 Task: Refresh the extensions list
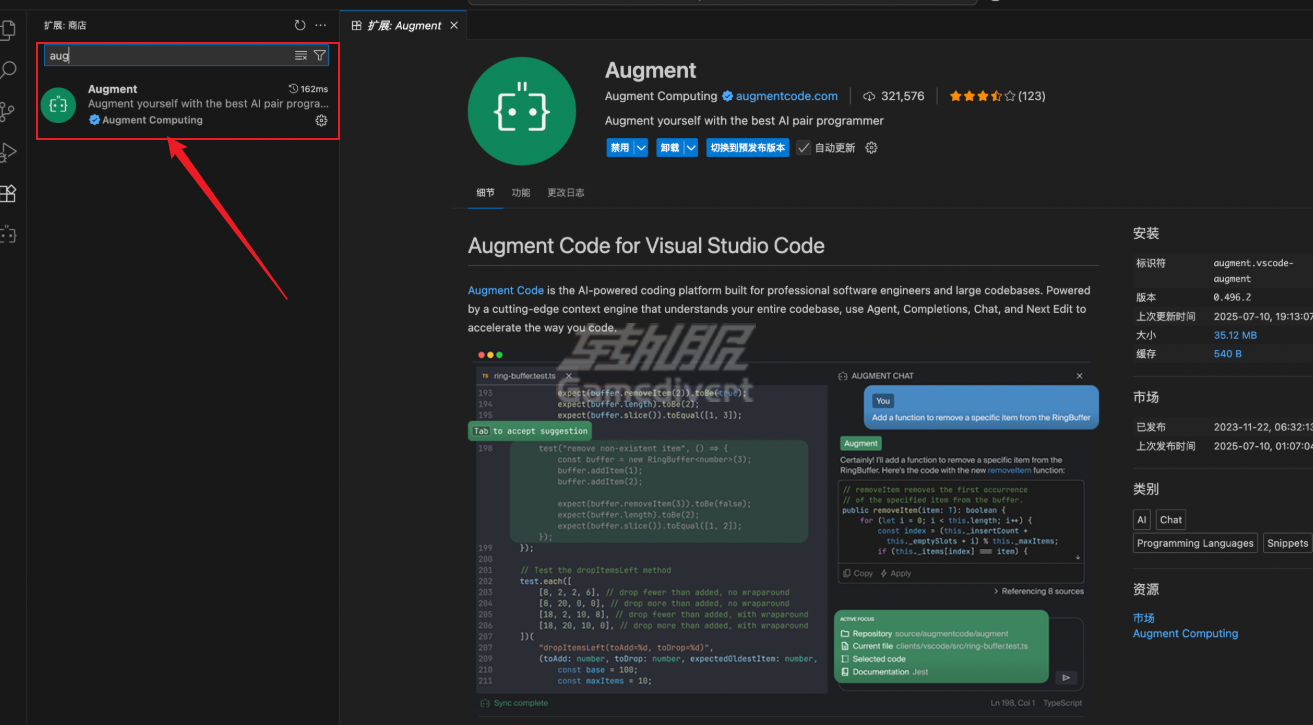tap(299, 25)
